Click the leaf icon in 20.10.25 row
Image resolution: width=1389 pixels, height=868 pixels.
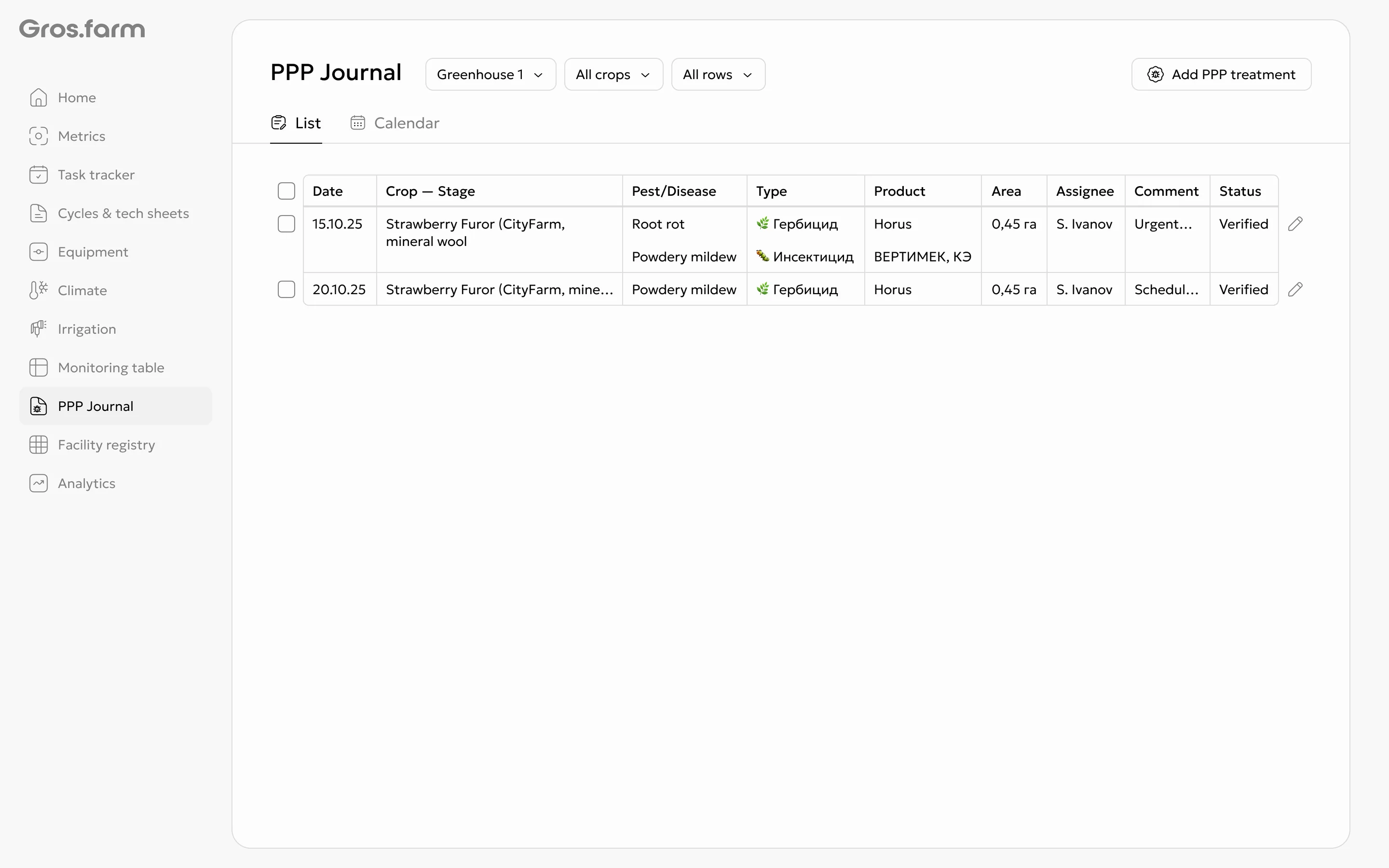tap(762, 289)
